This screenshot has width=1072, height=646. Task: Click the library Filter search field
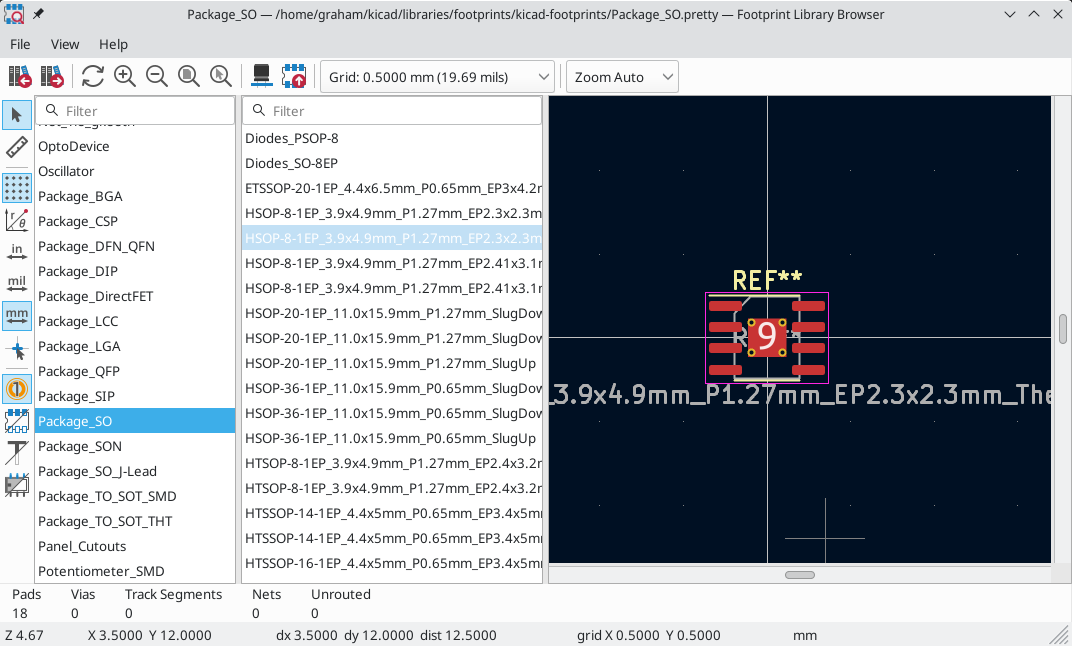pos(144,111)
